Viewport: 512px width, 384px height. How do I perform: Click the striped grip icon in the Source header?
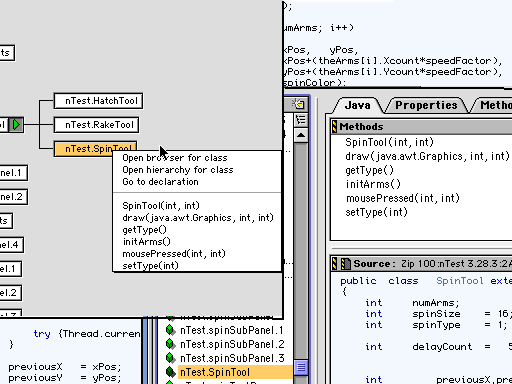335,264
